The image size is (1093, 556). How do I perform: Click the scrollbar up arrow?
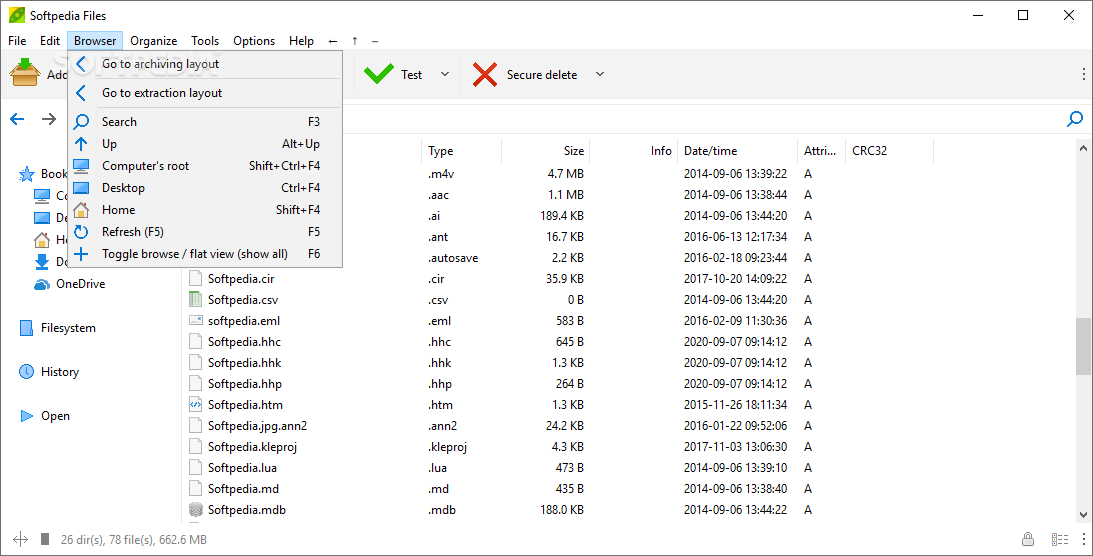(x=1084, y=148)
